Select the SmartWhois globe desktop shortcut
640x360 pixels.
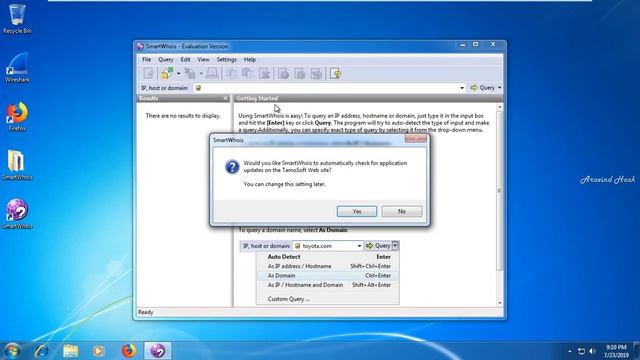tap(17, 214)
